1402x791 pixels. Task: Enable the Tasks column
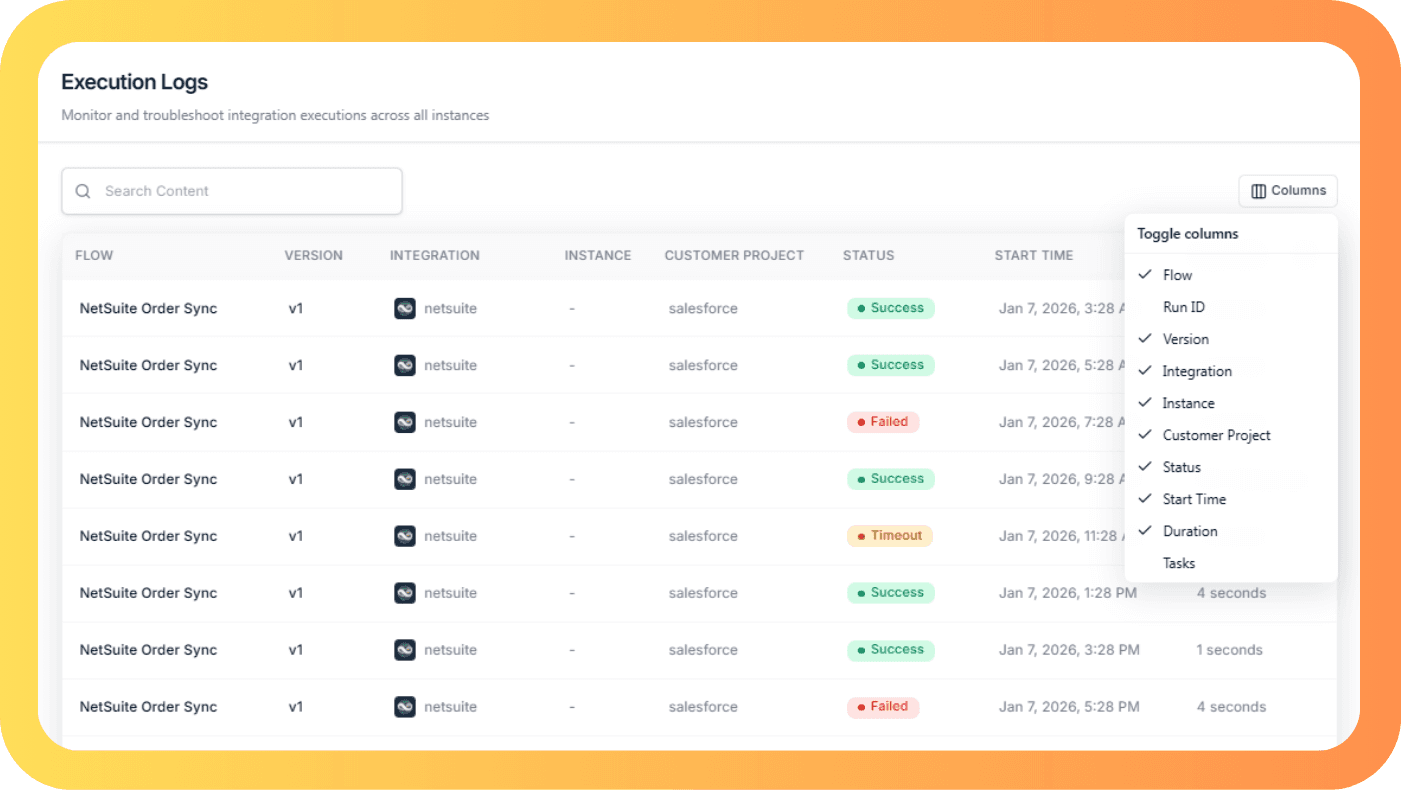tap(1231, 563)
